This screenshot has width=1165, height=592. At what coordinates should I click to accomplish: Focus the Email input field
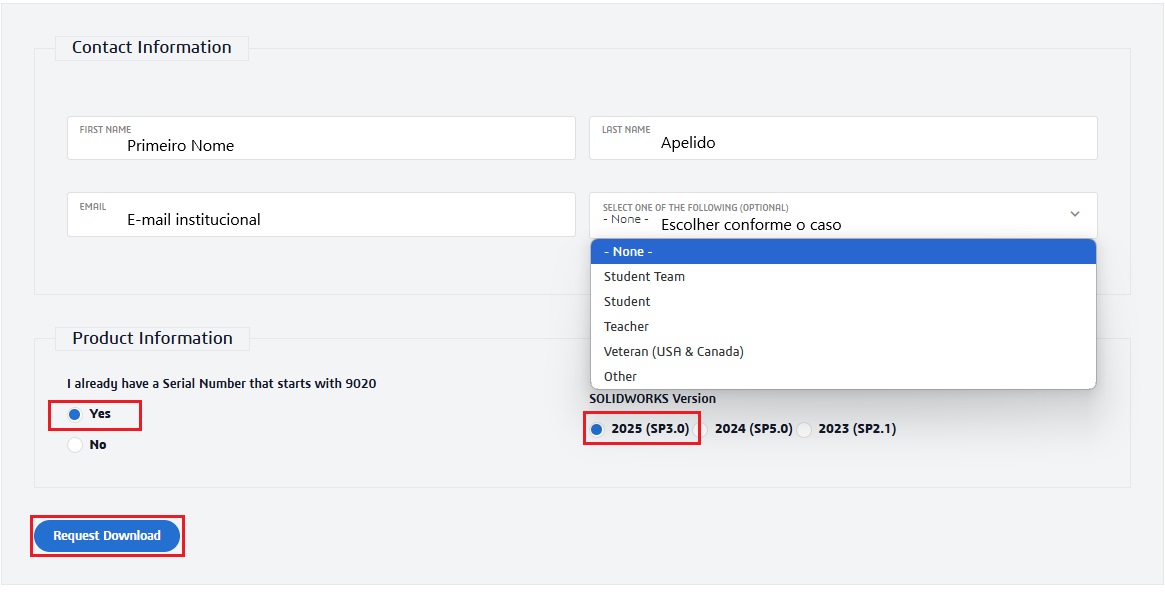point(320,215)
